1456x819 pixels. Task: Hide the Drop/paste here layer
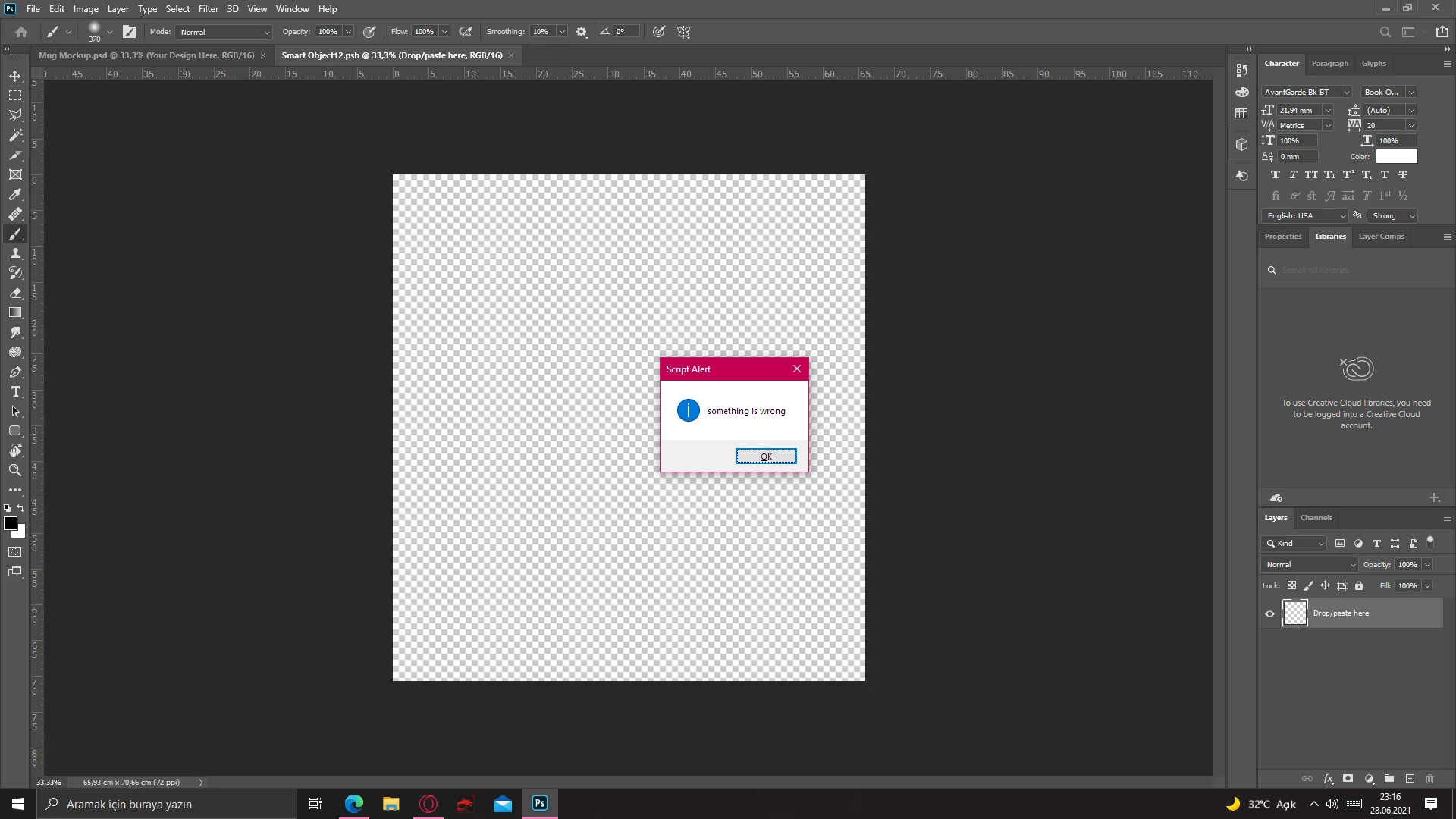pyautogui.click(x=1269, y=613)
